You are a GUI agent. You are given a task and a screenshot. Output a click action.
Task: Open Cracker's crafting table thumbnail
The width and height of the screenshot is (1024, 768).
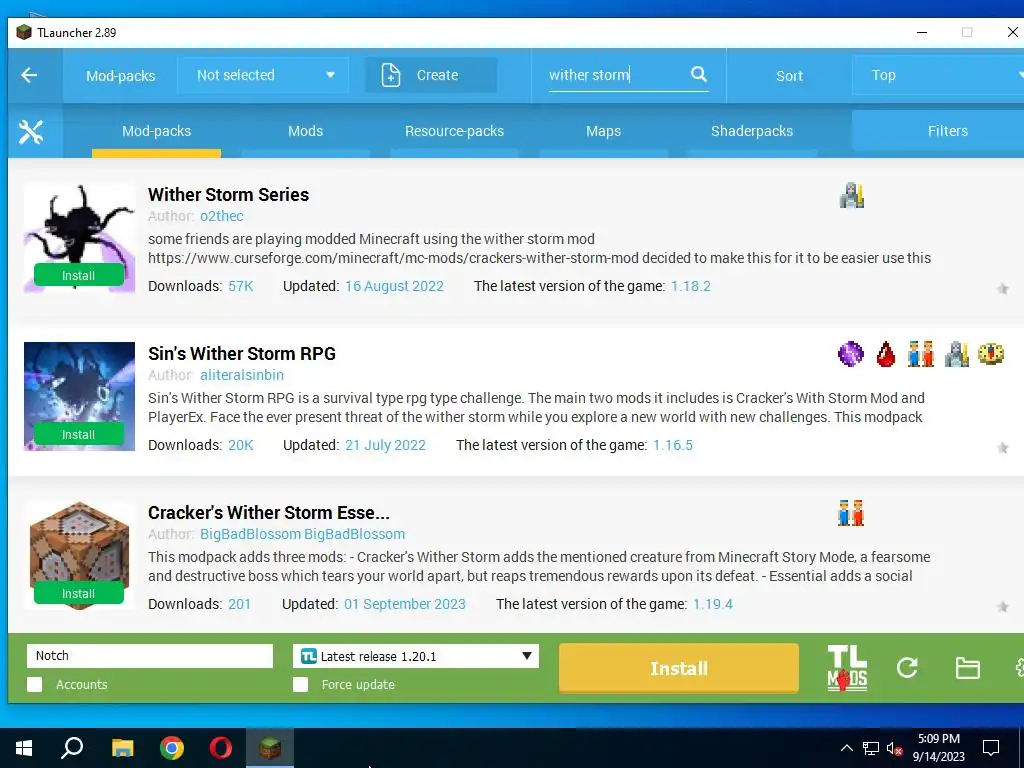point(79,555)
